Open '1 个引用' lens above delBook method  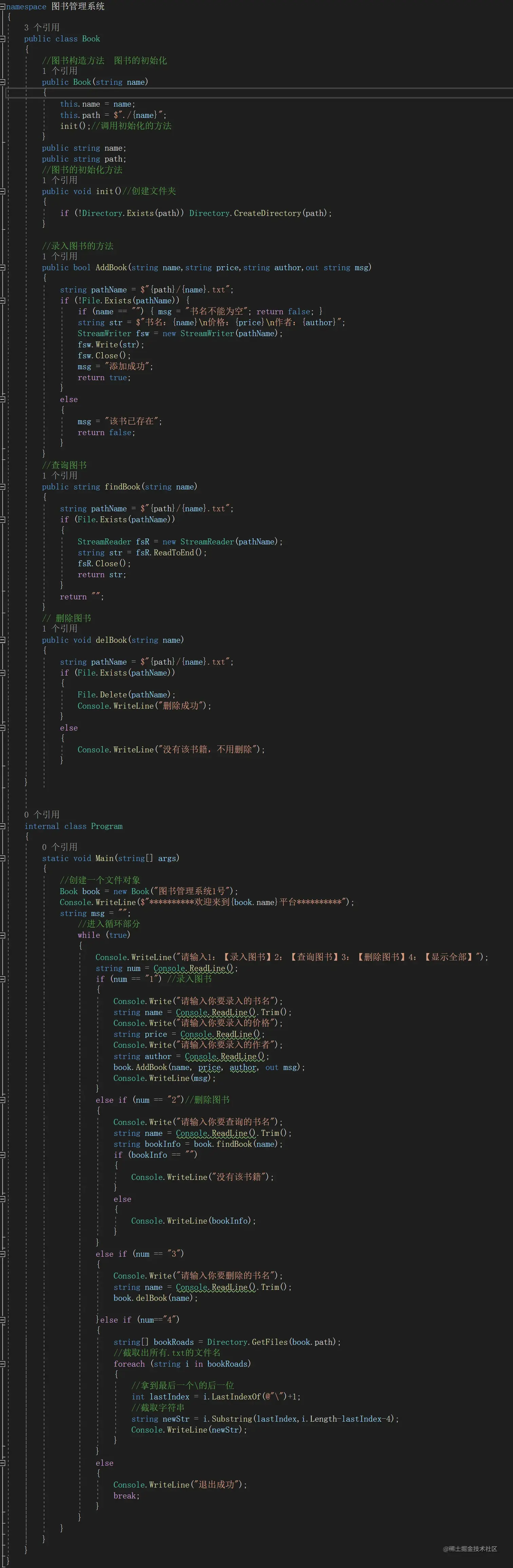(60, 629)
